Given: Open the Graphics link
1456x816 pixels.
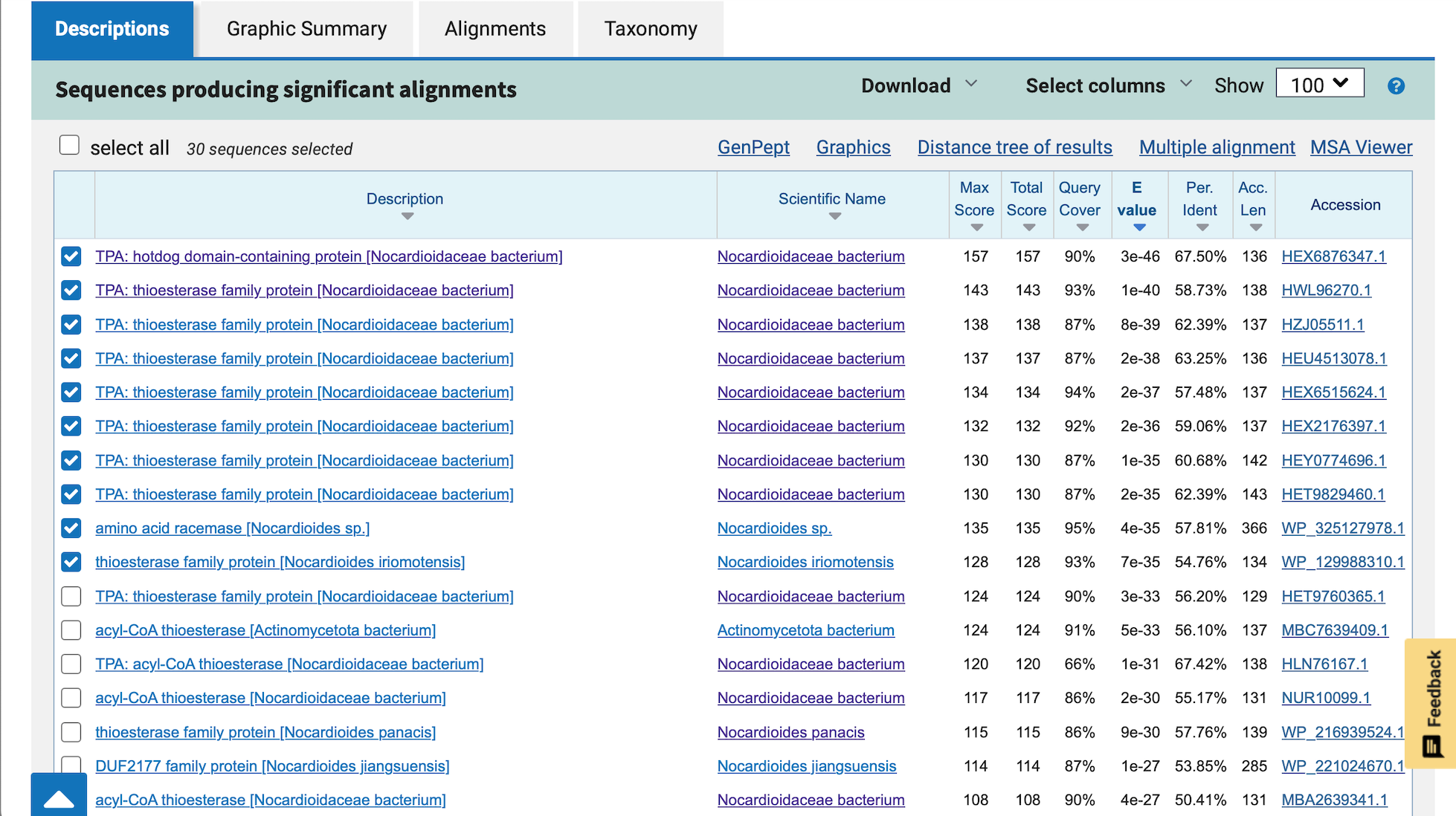Looking at the screenshot, I should pyautogui.click(x=853, y=147).
